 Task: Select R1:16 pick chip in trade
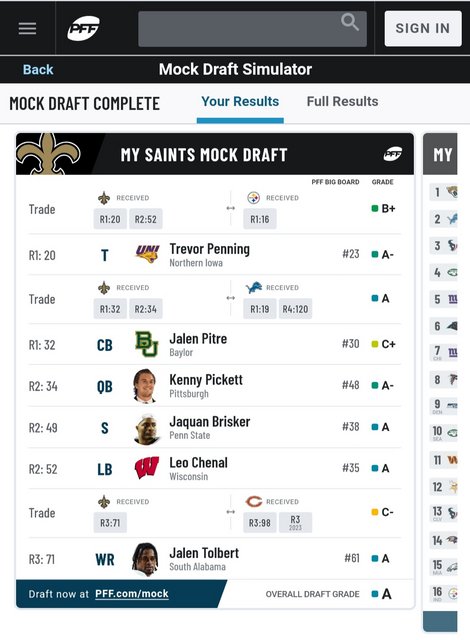(x=259, y=219)
